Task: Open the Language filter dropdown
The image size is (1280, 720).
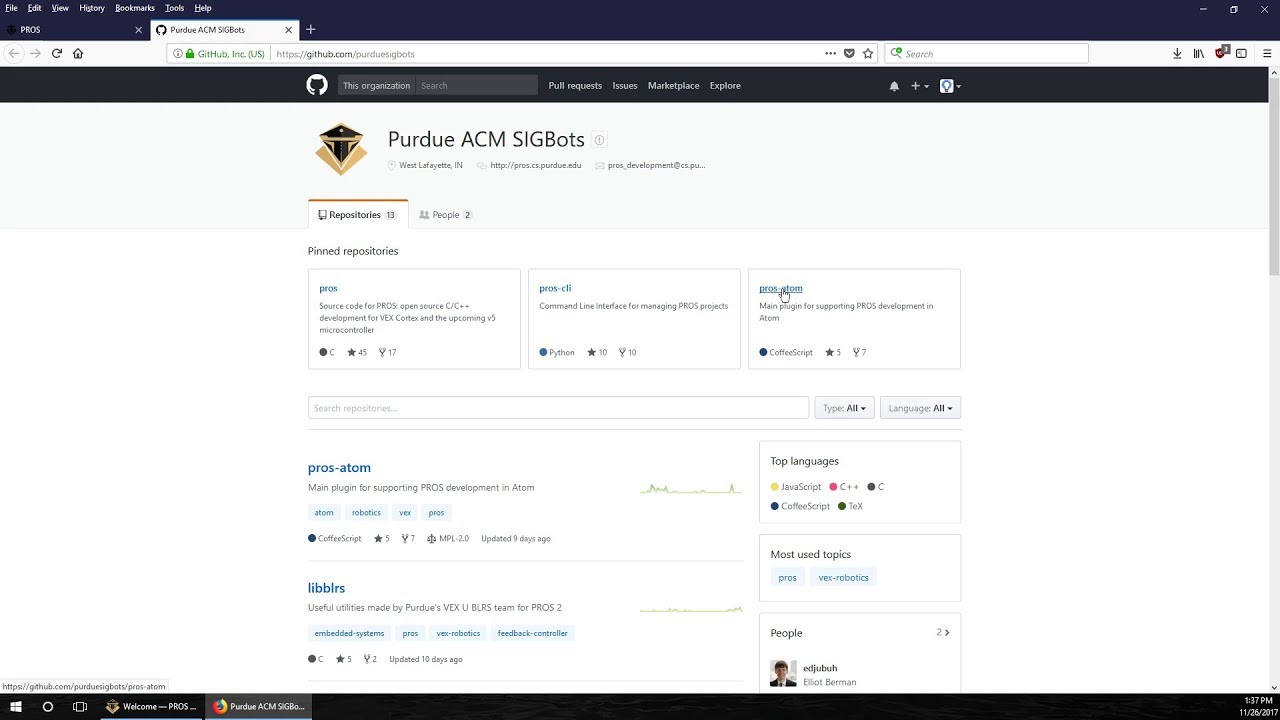Action: (x=920, y=408)
